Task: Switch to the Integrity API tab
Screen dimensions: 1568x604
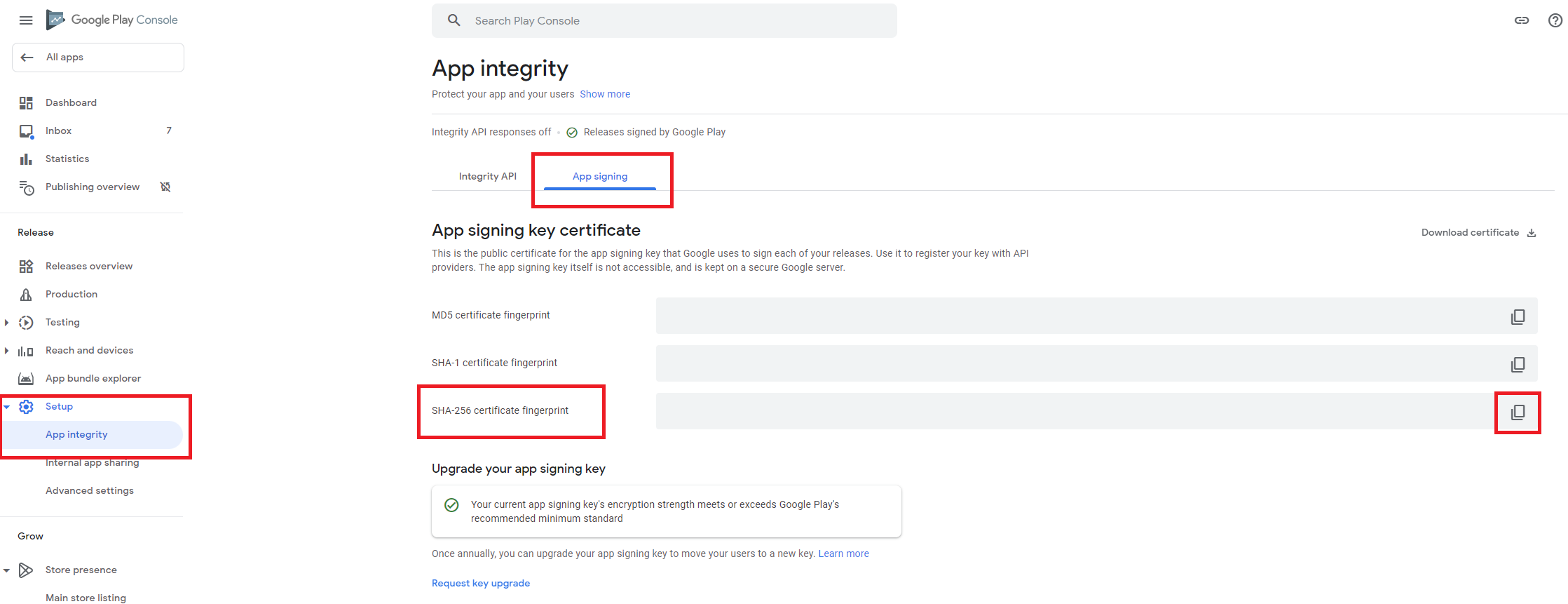Action: point(488,176)
